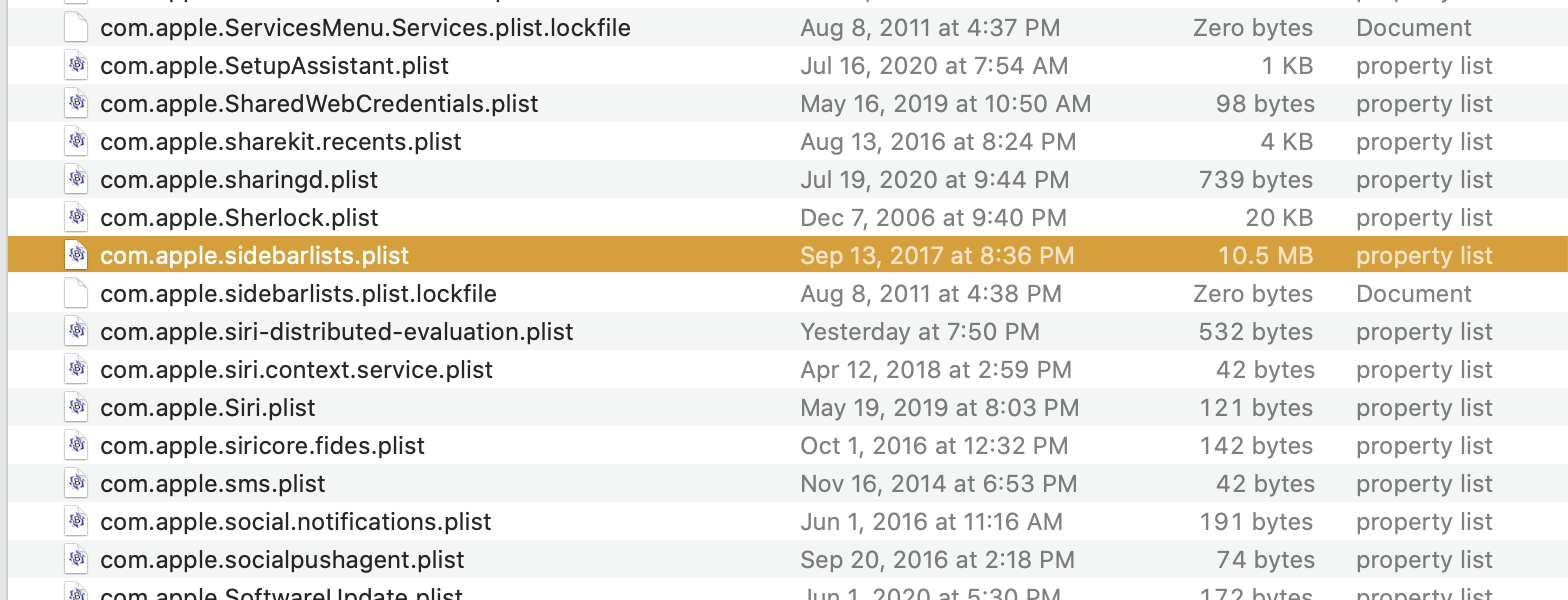The height and width of the screenshot is (600, 1568).
Task: Select the com.apple.siricore.fides.plist file name
Action: click(263, 446)
